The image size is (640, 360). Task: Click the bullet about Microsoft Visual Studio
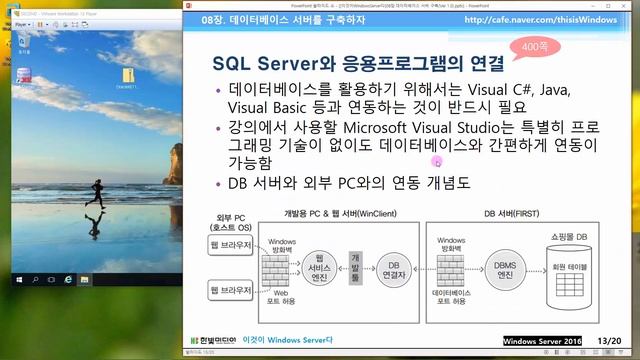coord(413,145)
